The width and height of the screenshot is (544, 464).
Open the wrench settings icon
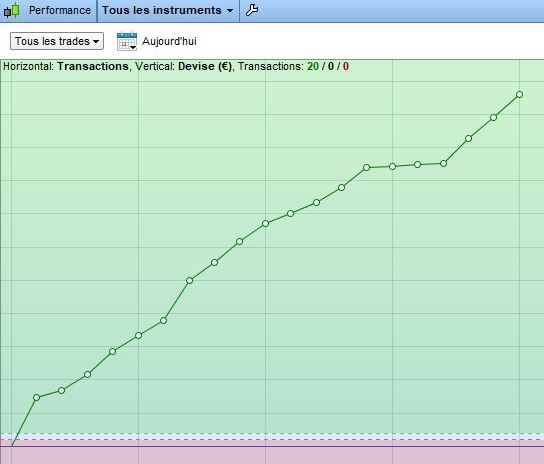pos(252,10)
